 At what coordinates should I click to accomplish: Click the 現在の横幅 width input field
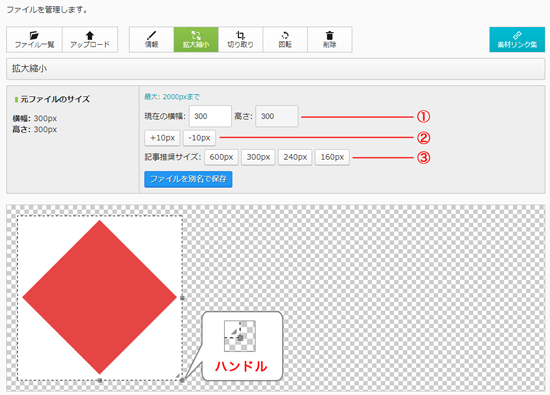[210, 116]
